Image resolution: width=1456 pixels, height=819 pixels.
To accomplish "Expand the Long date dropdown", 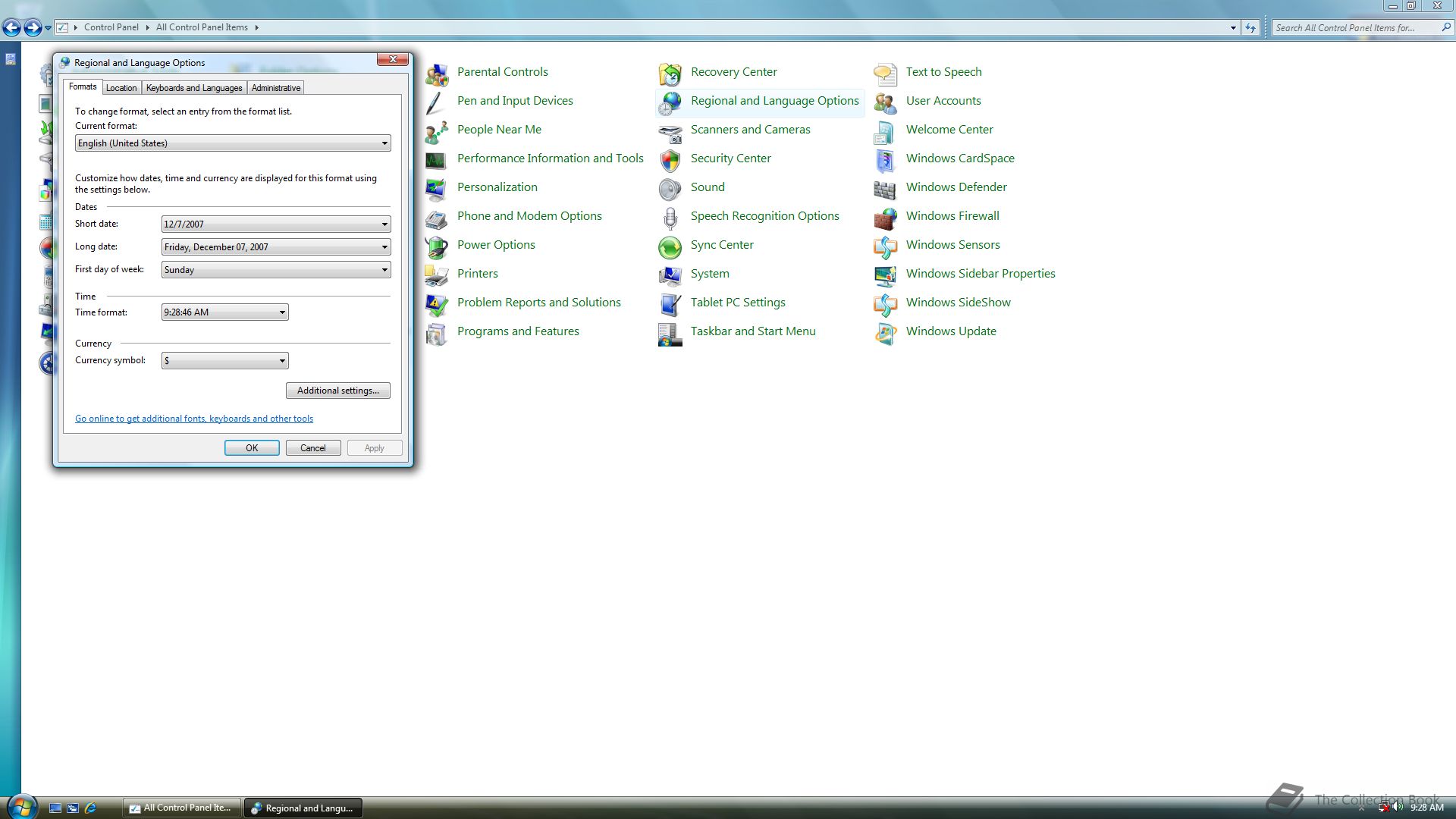I will tap(276, 246).
